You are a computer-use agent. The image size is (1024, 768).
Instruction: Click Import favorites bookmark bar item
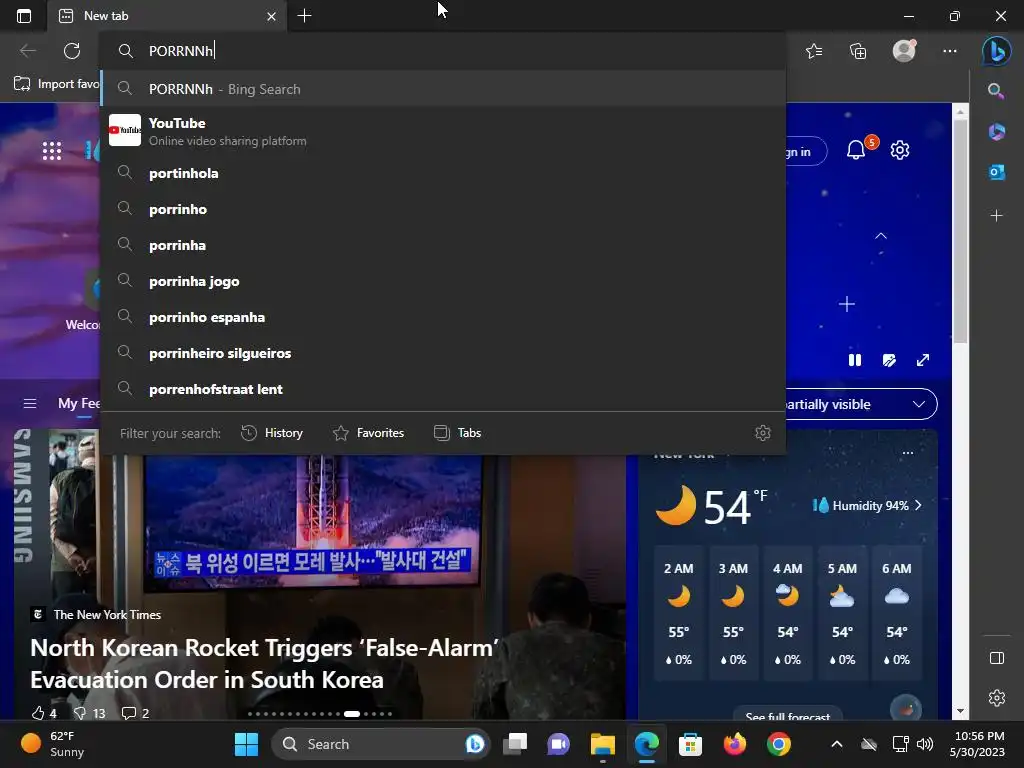(x=57, y=84)
